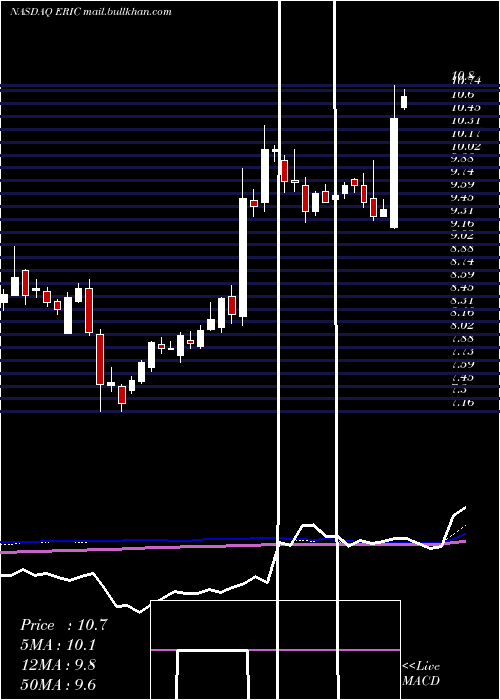Click the 7.59 price axis label
This screenshot has height=700, width=500.
click(x=465, y=365)
